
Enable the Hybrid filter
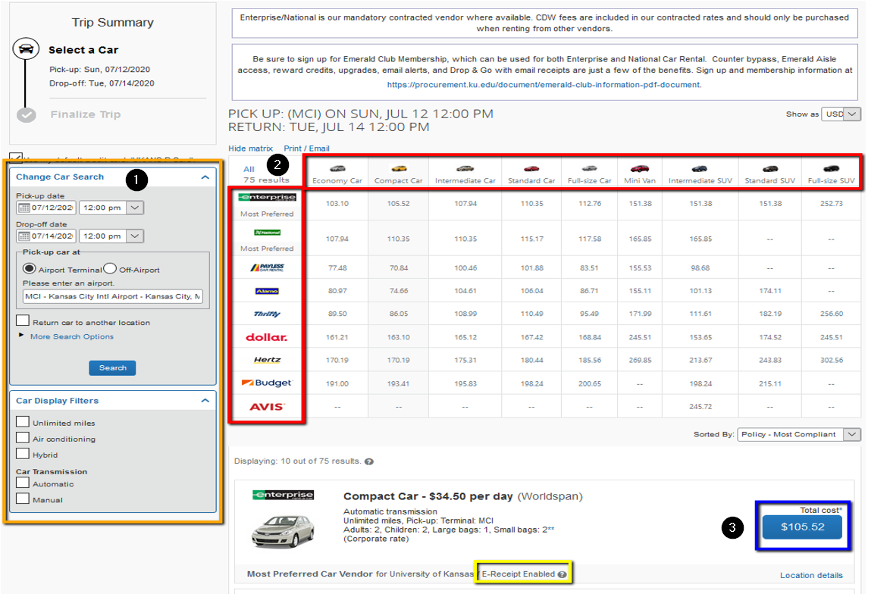tap(23, 453)
